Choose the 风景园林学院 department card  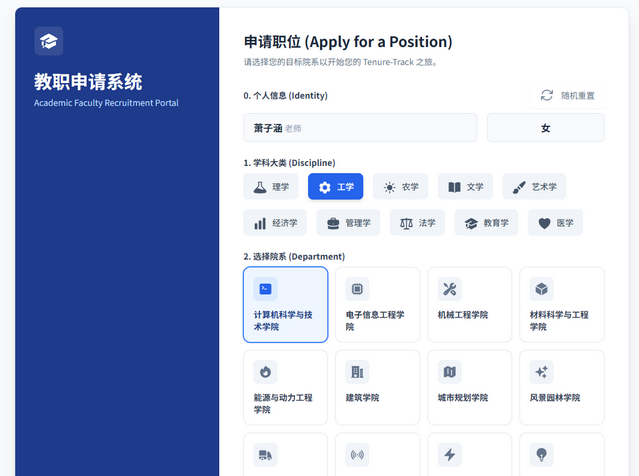[562, 387]
